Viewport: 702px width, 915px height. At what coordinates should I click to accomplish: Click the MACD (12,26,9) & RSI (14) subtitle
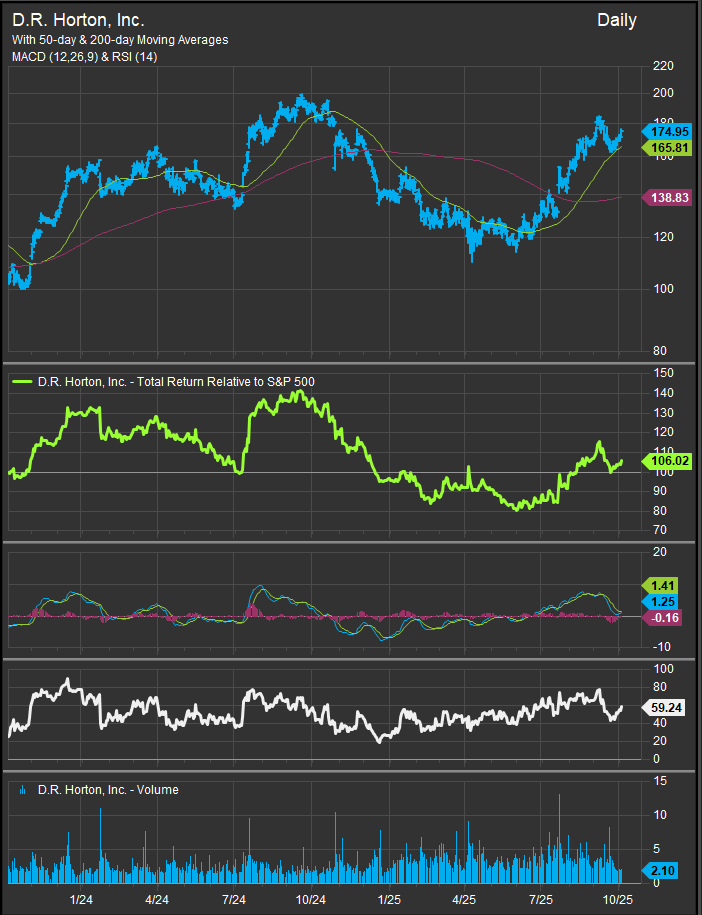[x=84, y=56]
